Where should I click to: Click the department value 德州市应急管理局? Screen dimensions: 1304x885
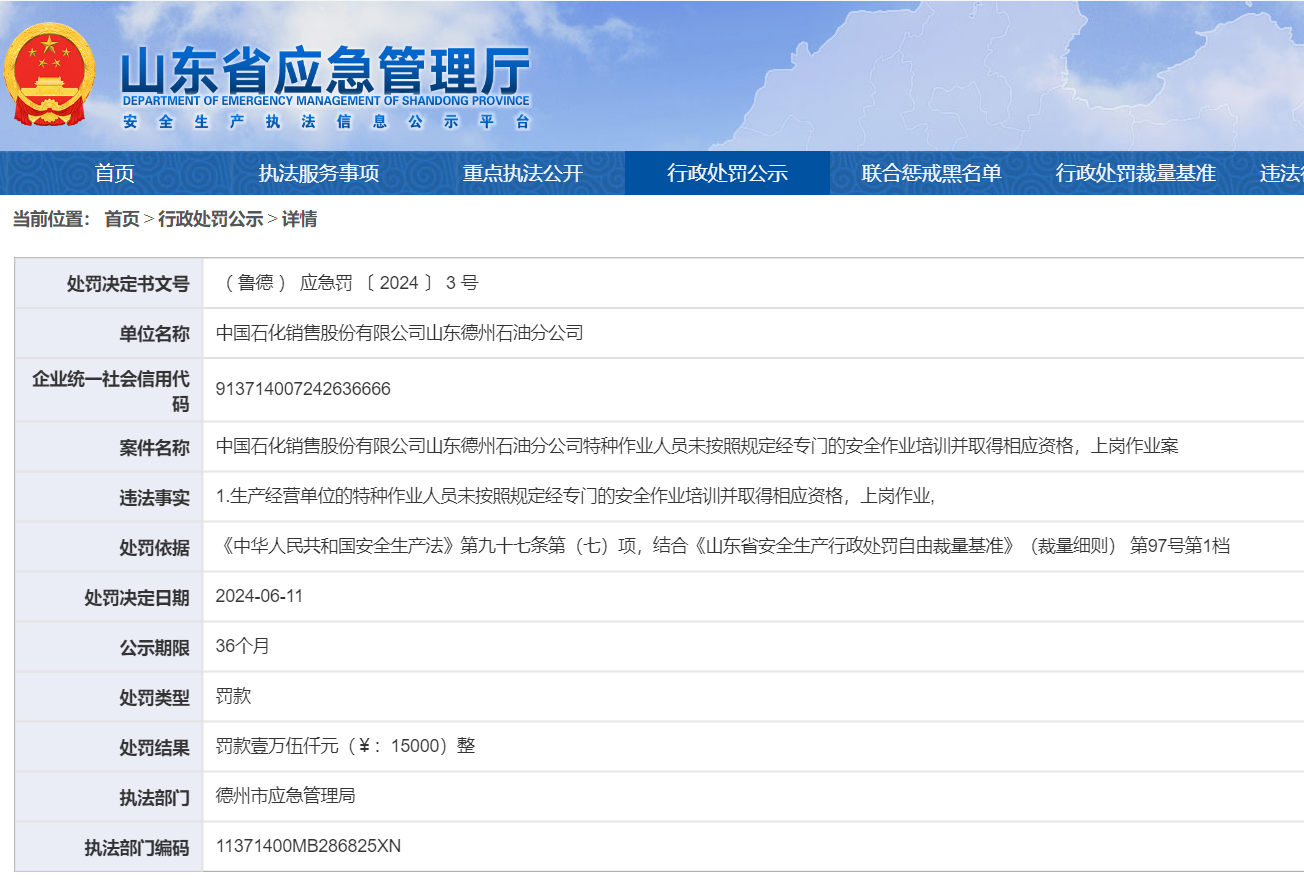(286, 796)
